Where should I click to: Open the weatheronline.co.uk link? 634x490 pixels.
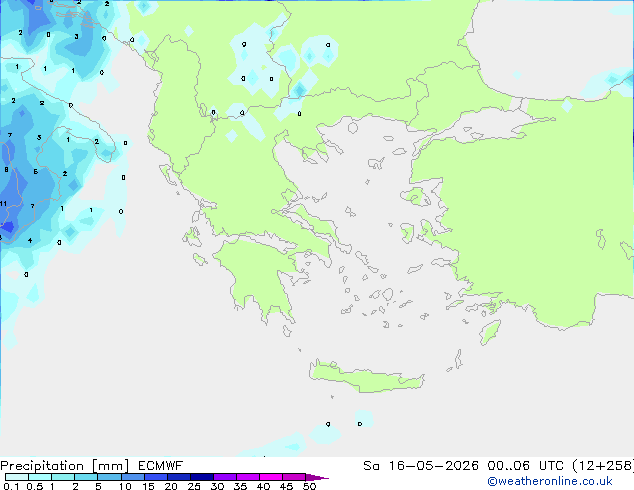[550, 481]
